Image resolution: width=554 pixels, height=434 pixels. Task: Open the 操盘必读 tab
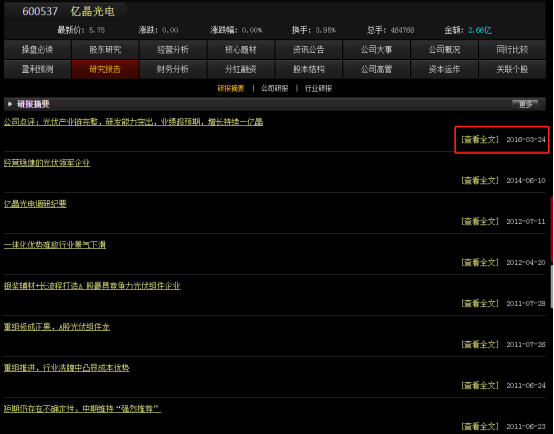(37, 49)
